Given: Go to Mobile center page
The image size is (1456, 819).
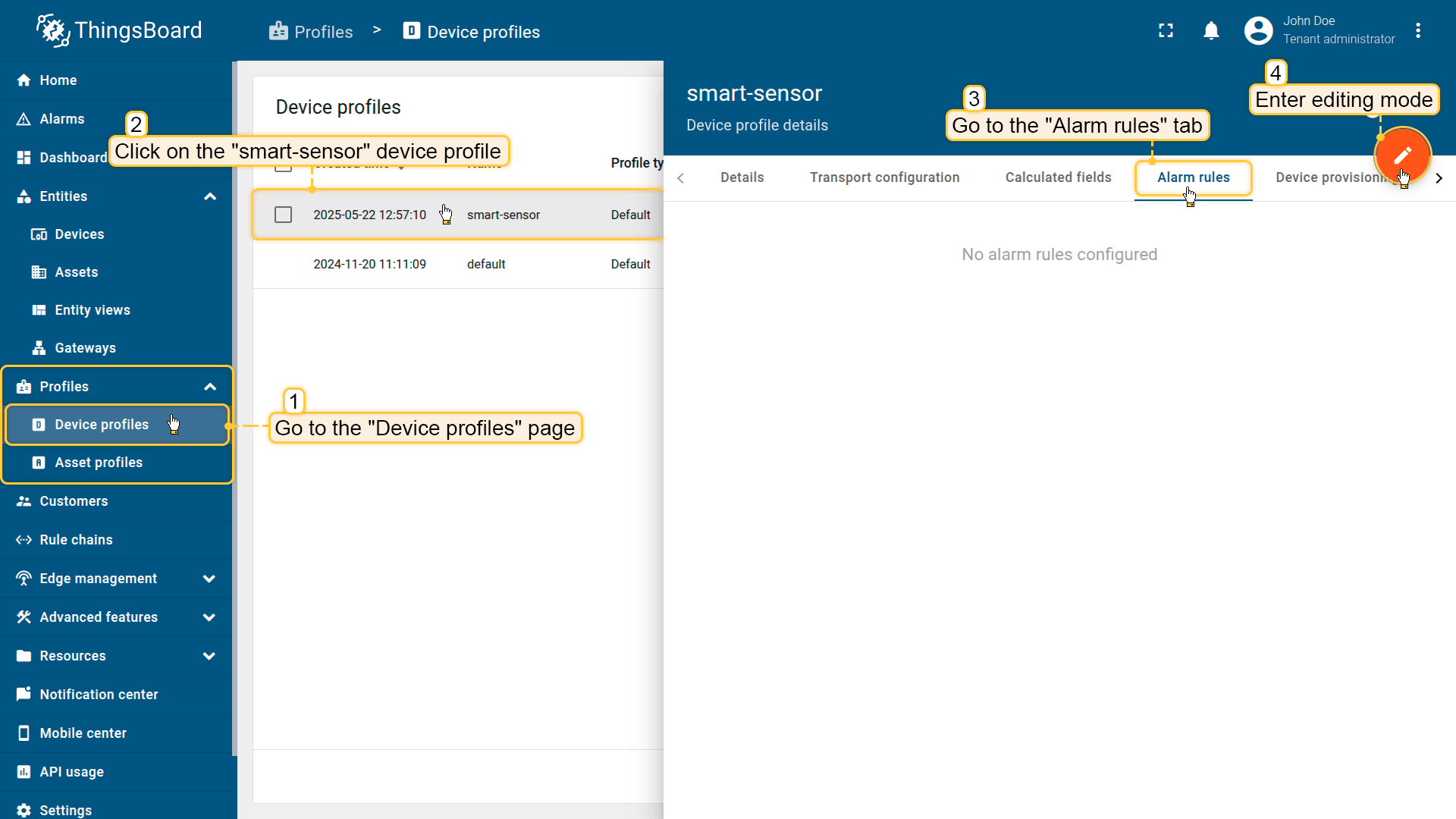Looking at the screenshot, I should 83,733.
